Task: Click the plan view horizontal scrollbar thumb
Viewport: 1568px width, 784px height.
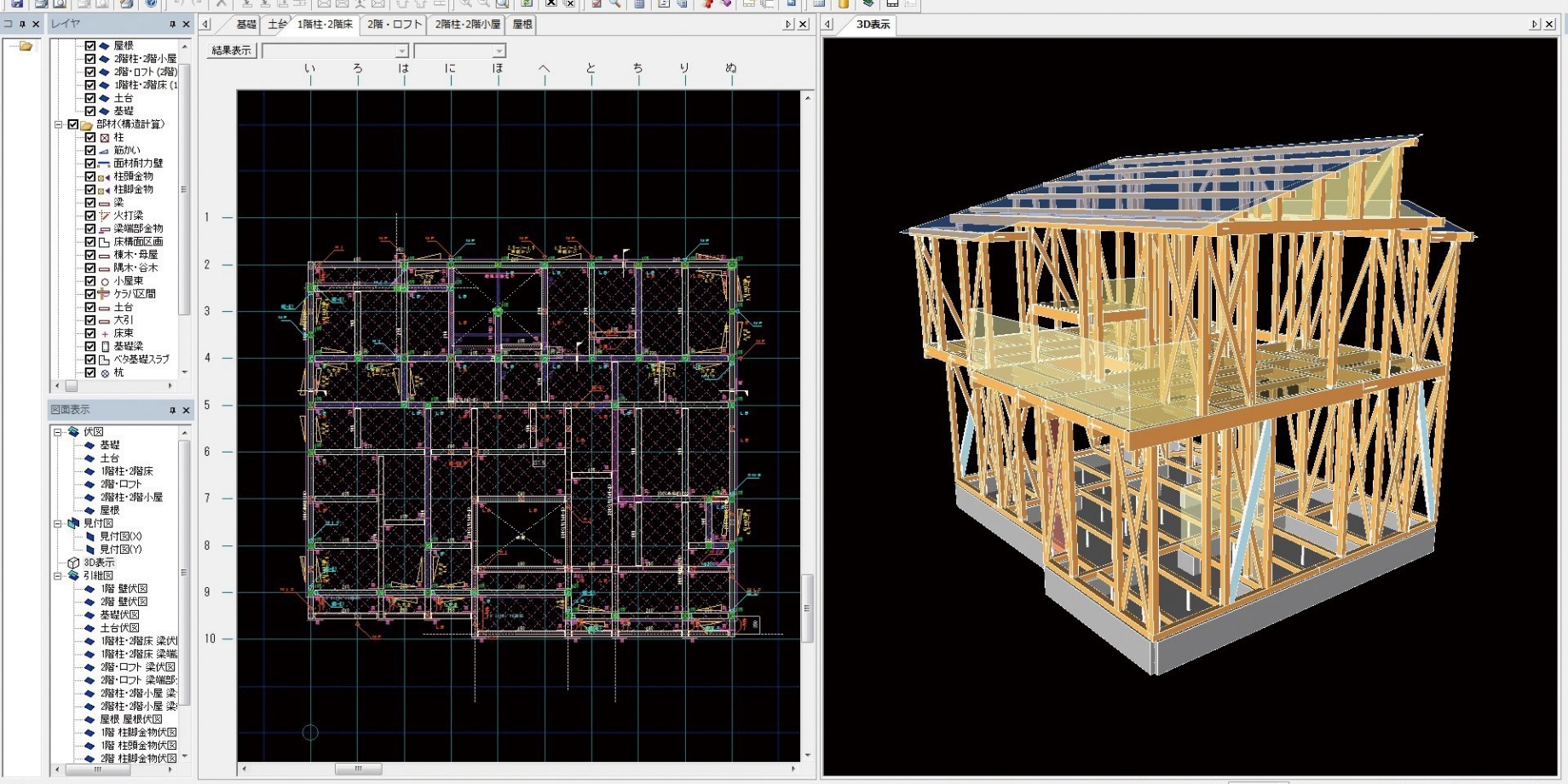Action: click(358, 769)
